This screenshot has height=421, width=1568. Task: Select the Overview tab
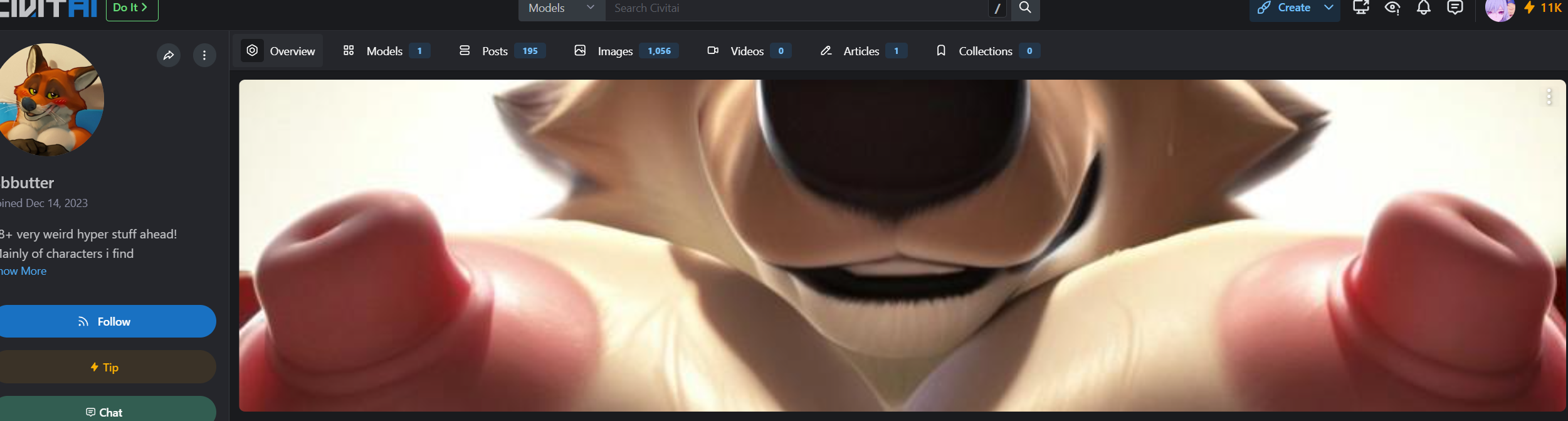[279, 51]
